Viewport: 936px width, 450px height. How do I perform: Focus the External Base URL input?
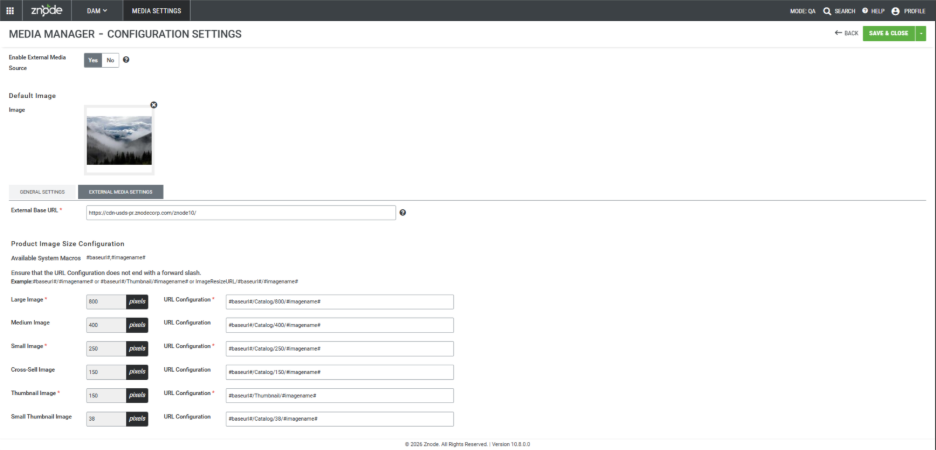coord(241,212)
